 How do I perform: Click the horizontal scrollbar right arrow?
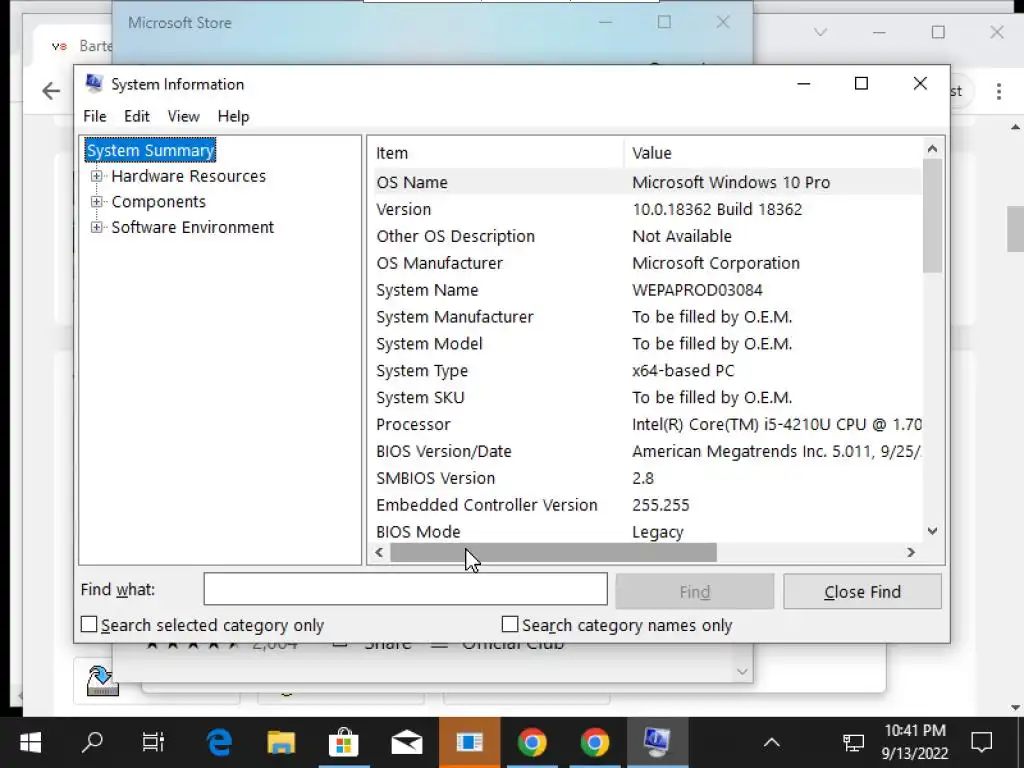(911, 552)
